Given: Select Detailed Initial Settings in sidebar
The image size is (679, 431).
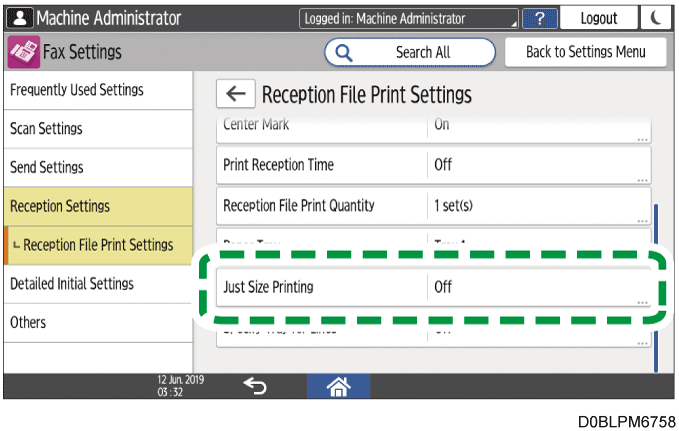Looking at the screenshot, I should (x=96, y=284).
